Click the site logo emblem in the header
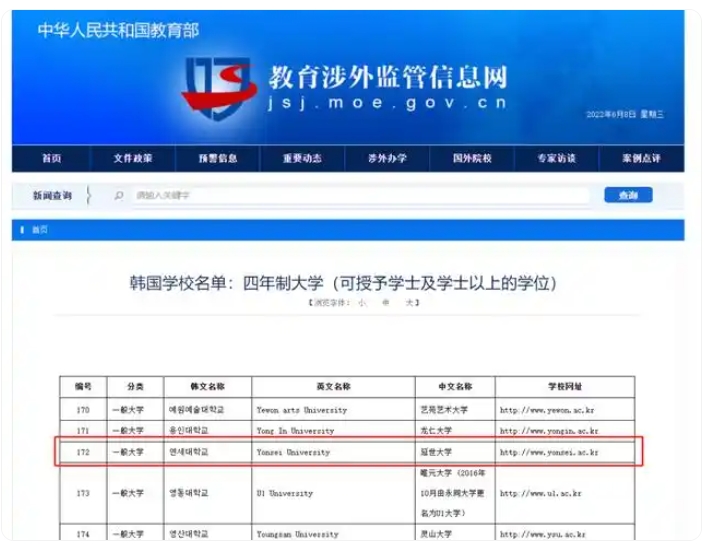The width and height of the screenshot is (712, 552). click(219, 86)
